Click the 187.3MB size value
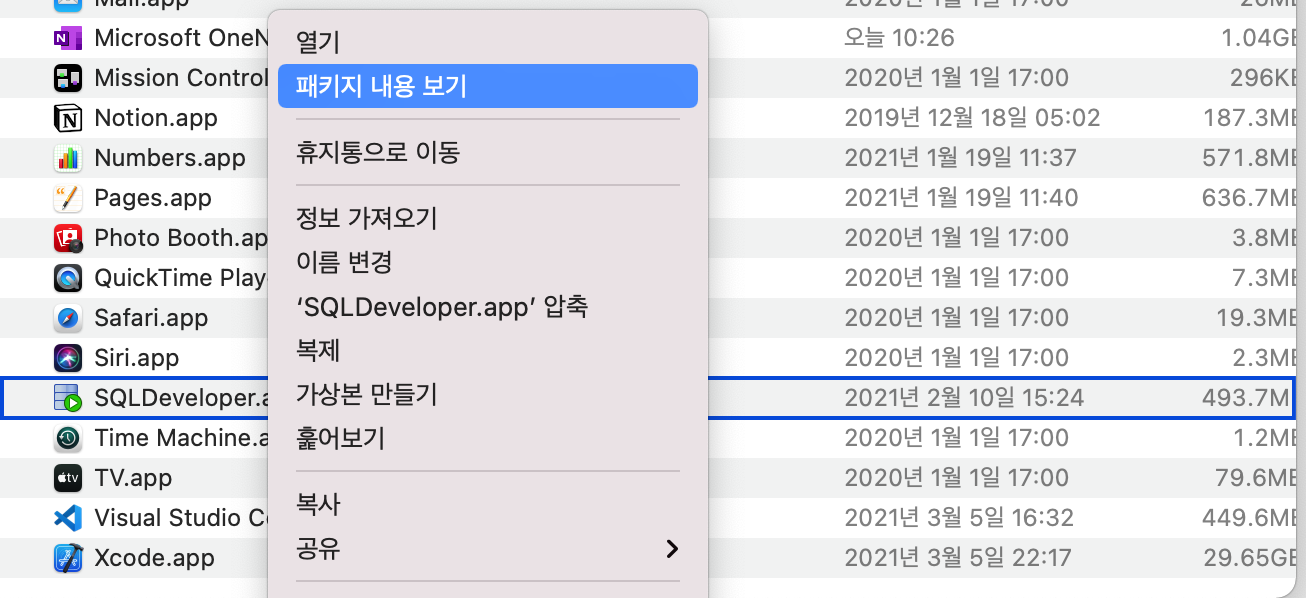Image resolution: width=1306 pixels, height=598 pixels. [1248, 118]
